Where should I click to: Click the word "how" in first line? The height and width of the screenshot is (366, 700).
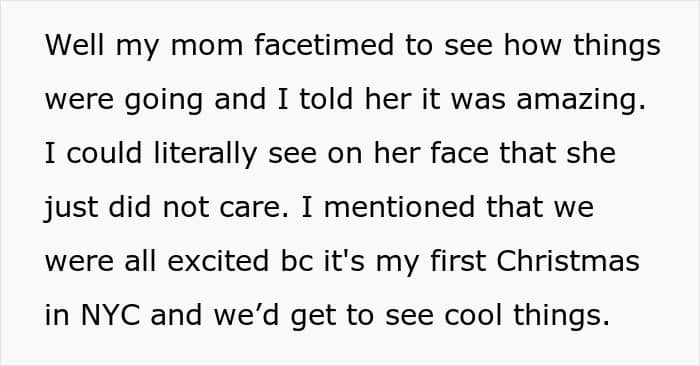pyautogui.click(x=533, y=45)
